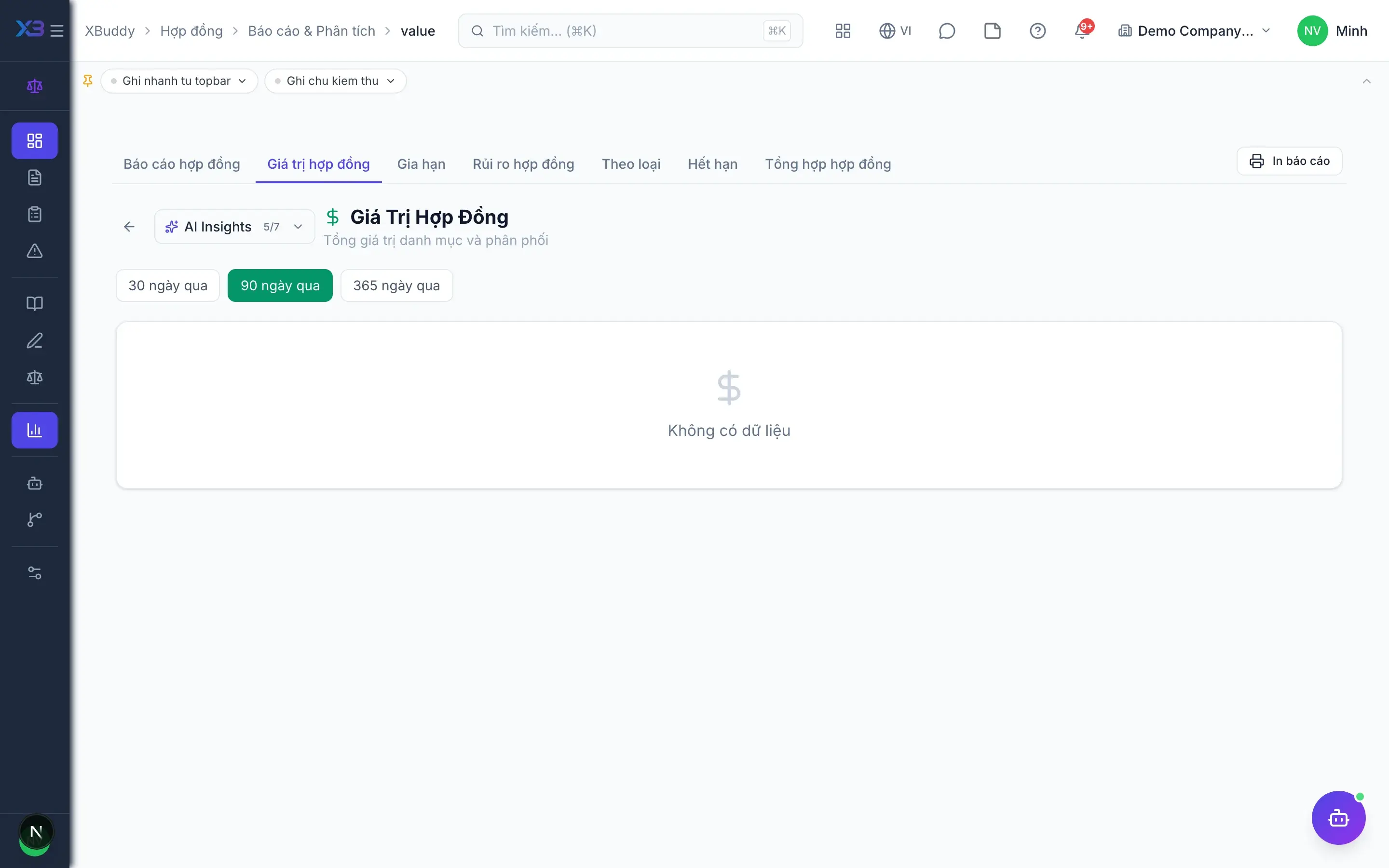Select the 90 ngày qua period
The height and width of the screenshot is (868, 1389).
point(280,285)
